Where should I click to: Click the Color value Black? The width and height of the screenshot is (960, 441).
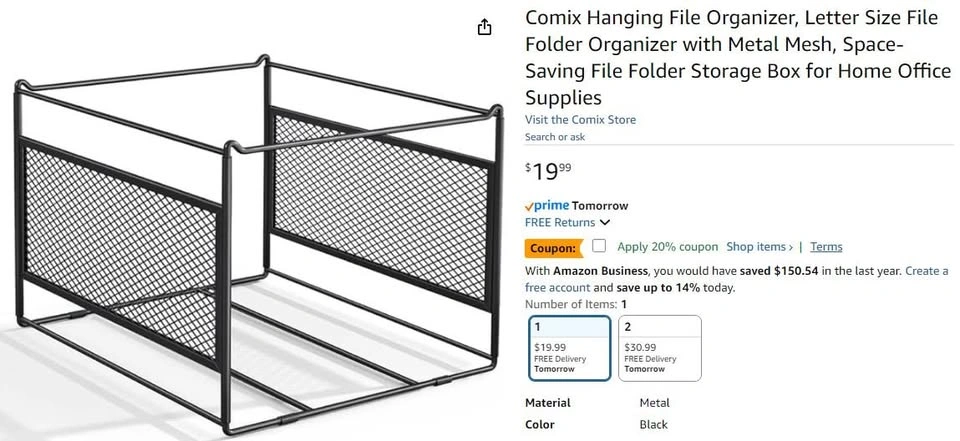[x=653, y=423]
